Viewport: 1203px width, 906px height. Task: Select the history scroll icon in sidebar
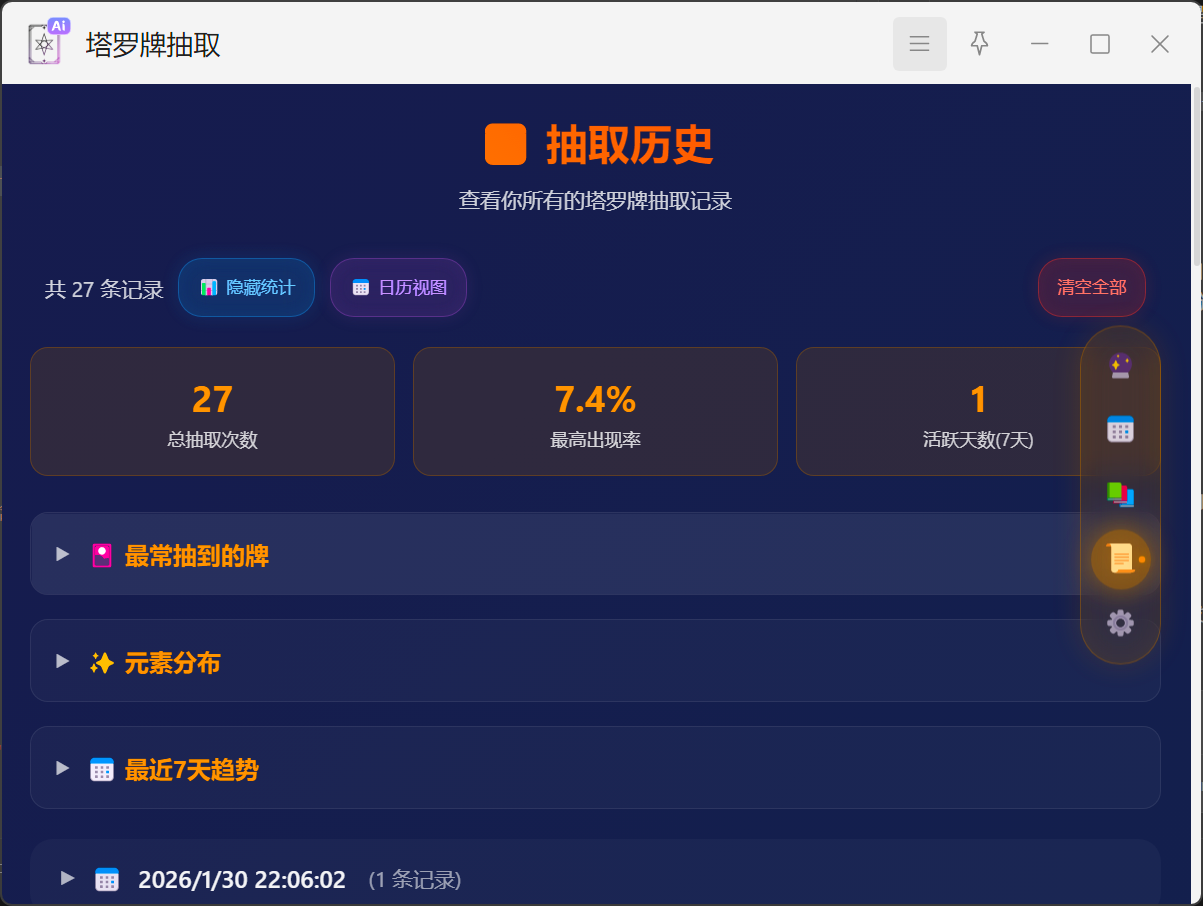coord(1120,559)
